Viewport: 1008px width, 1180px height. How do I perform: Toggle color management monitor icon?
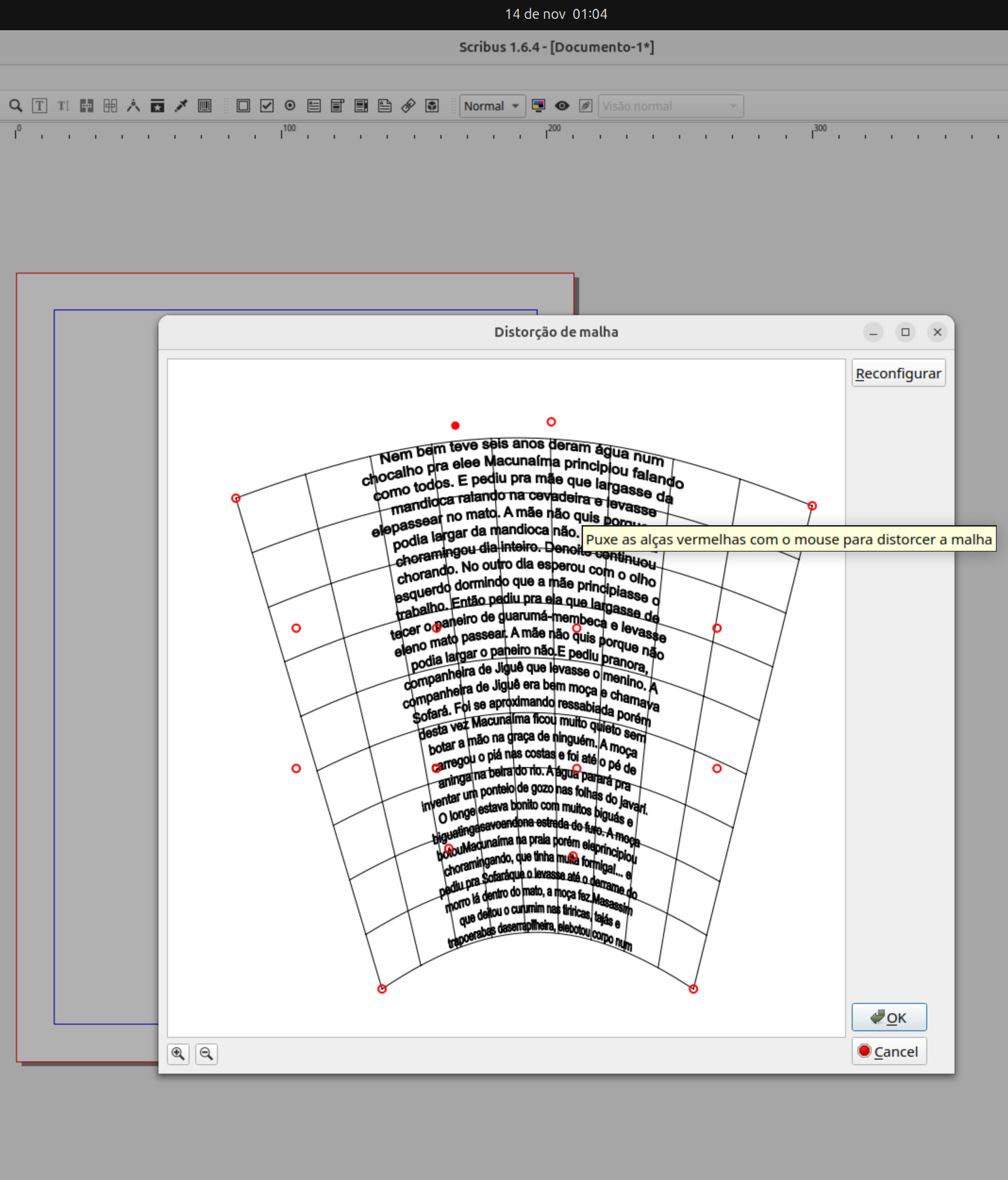point(538,106)
